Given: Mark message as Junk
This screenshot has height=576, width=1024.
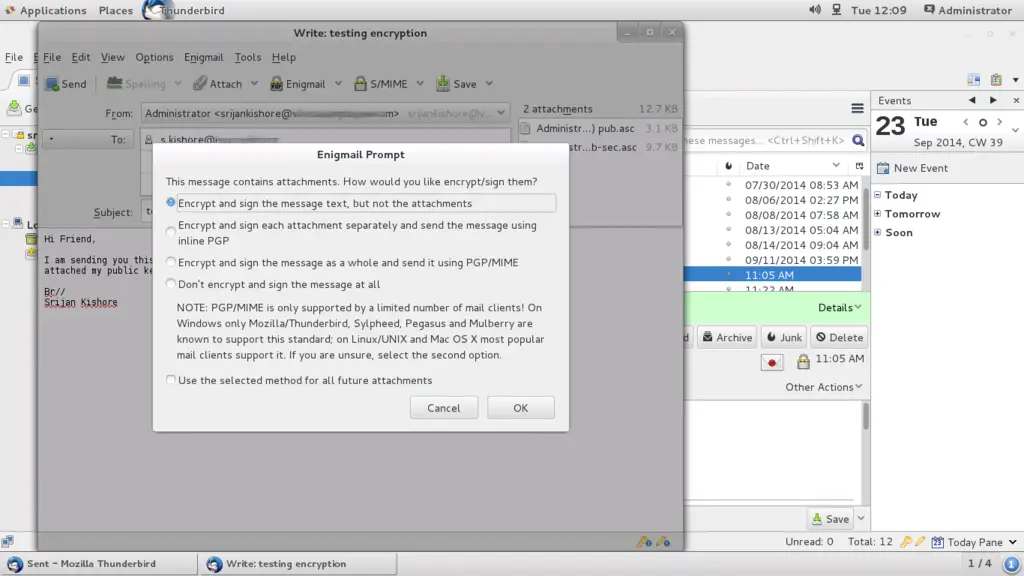Looking at the screenshot, I should pos(784,338).
